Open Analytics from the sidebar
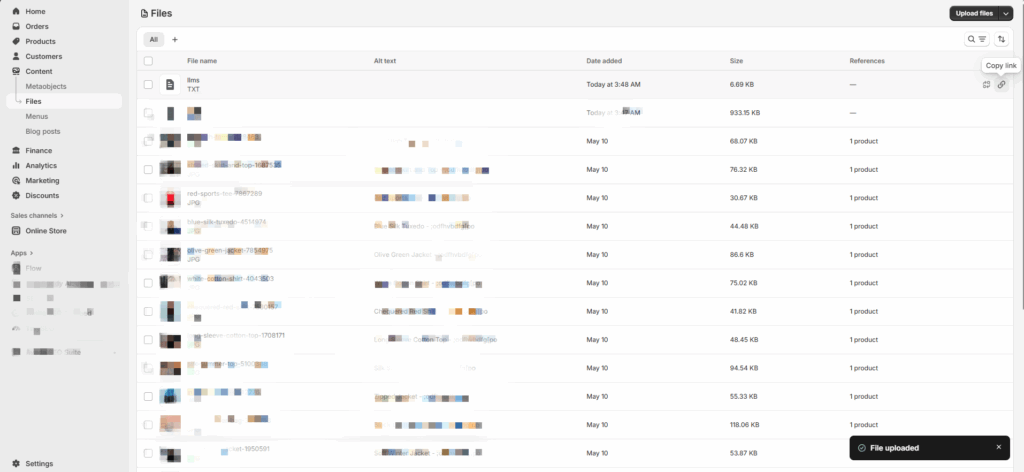Viewport: 1024px width, 472px height. (x=41, y=165)
